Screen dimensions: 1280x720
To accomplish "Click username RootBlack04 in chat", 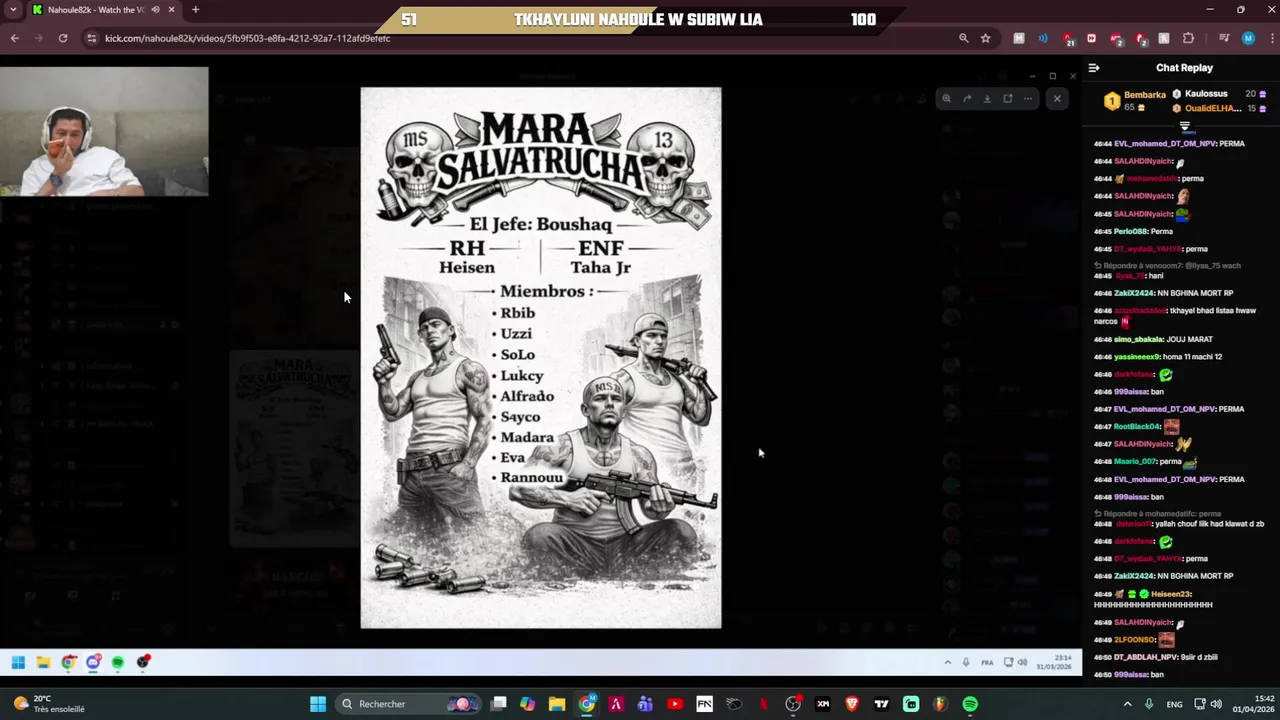I will tap(1137, 427).
